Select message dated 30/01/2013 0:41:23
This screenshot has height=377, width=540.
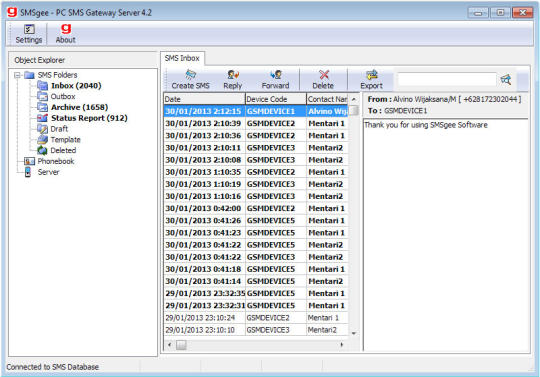click(x=256, y=233)
